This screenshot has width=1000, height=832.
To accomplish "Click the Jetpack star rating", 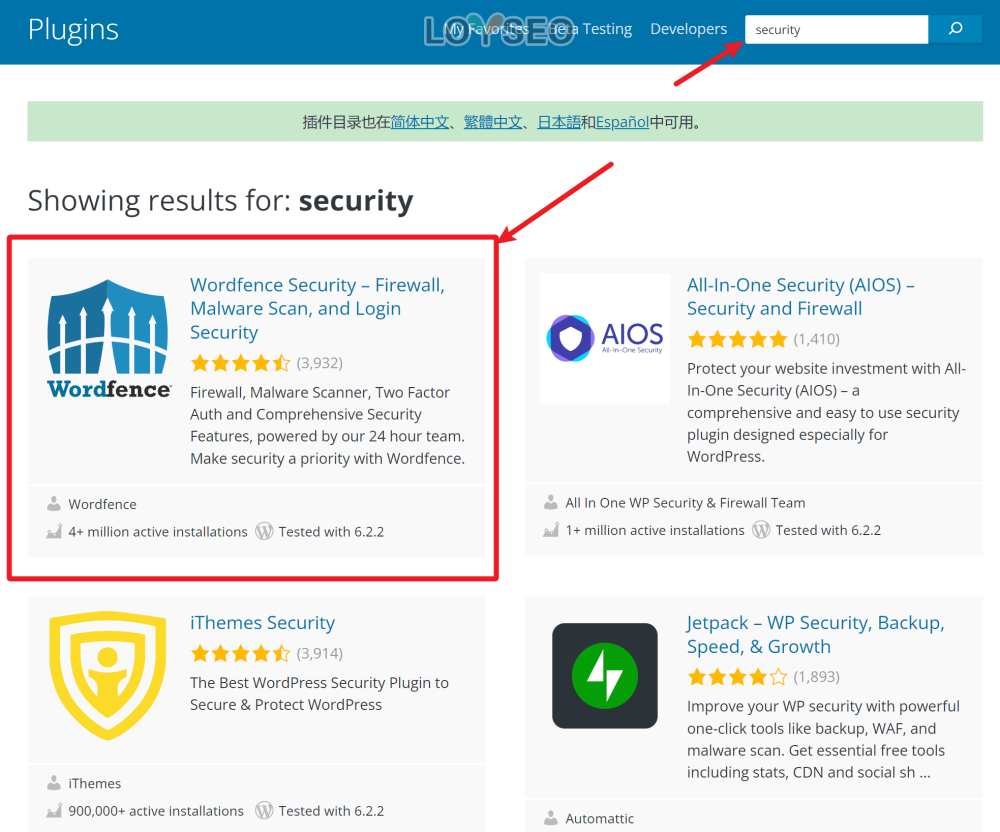I will 737,677.
